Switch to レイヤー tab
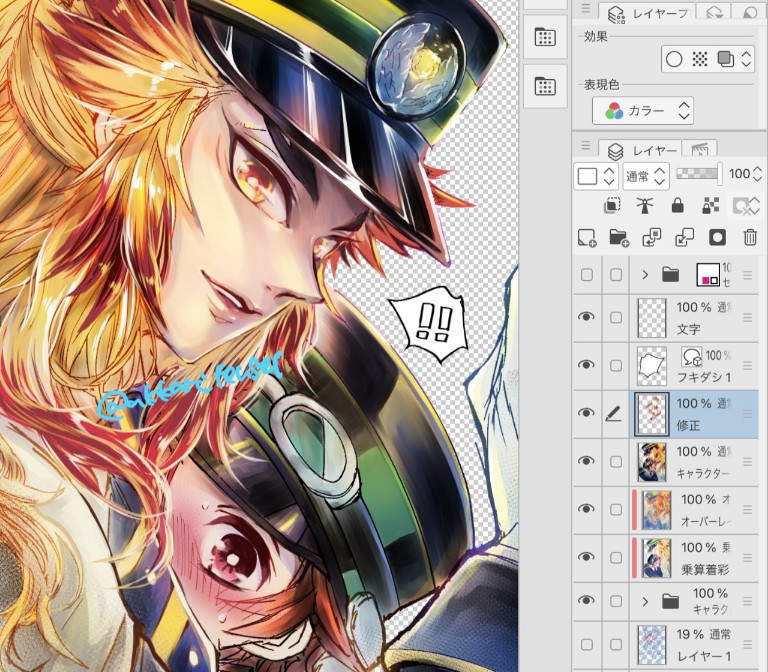The height and width of the screenshot is (672, 768). coord(640,151)
